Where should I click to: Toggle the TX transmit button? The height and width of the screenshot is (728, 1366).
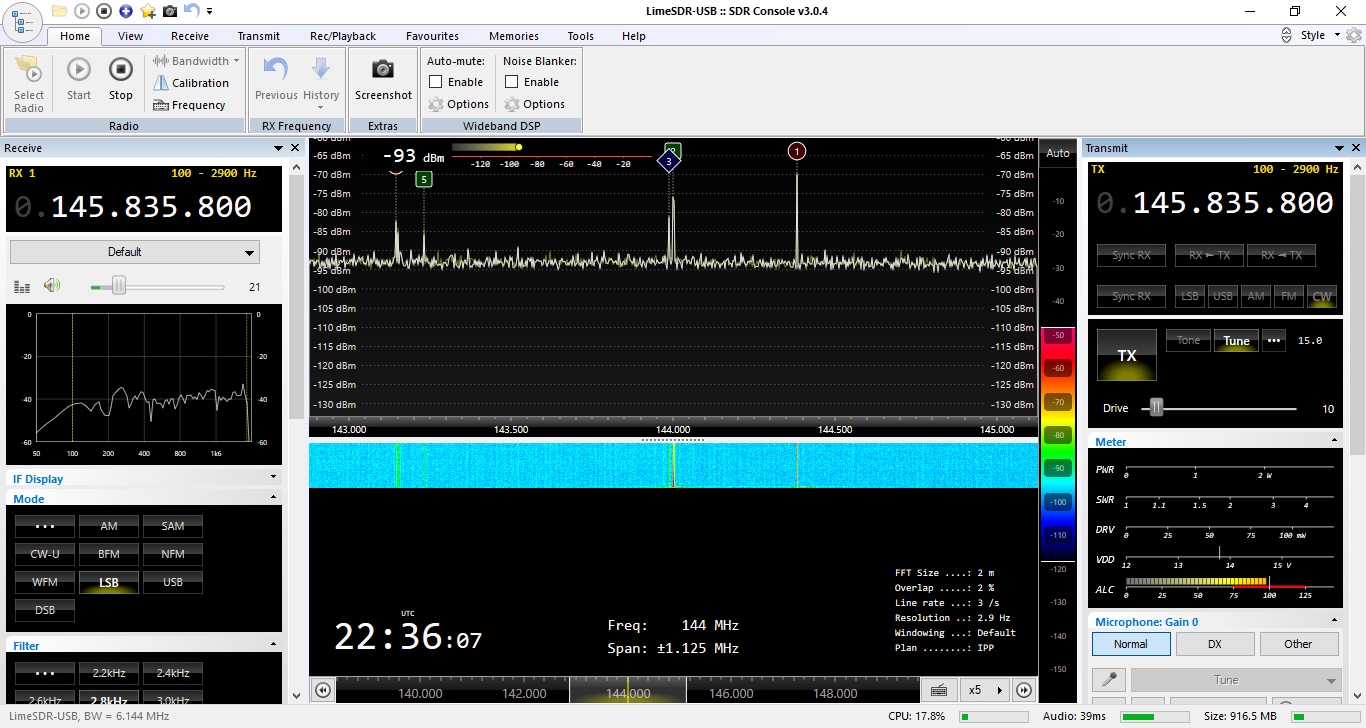click(x=1127, y=355)
